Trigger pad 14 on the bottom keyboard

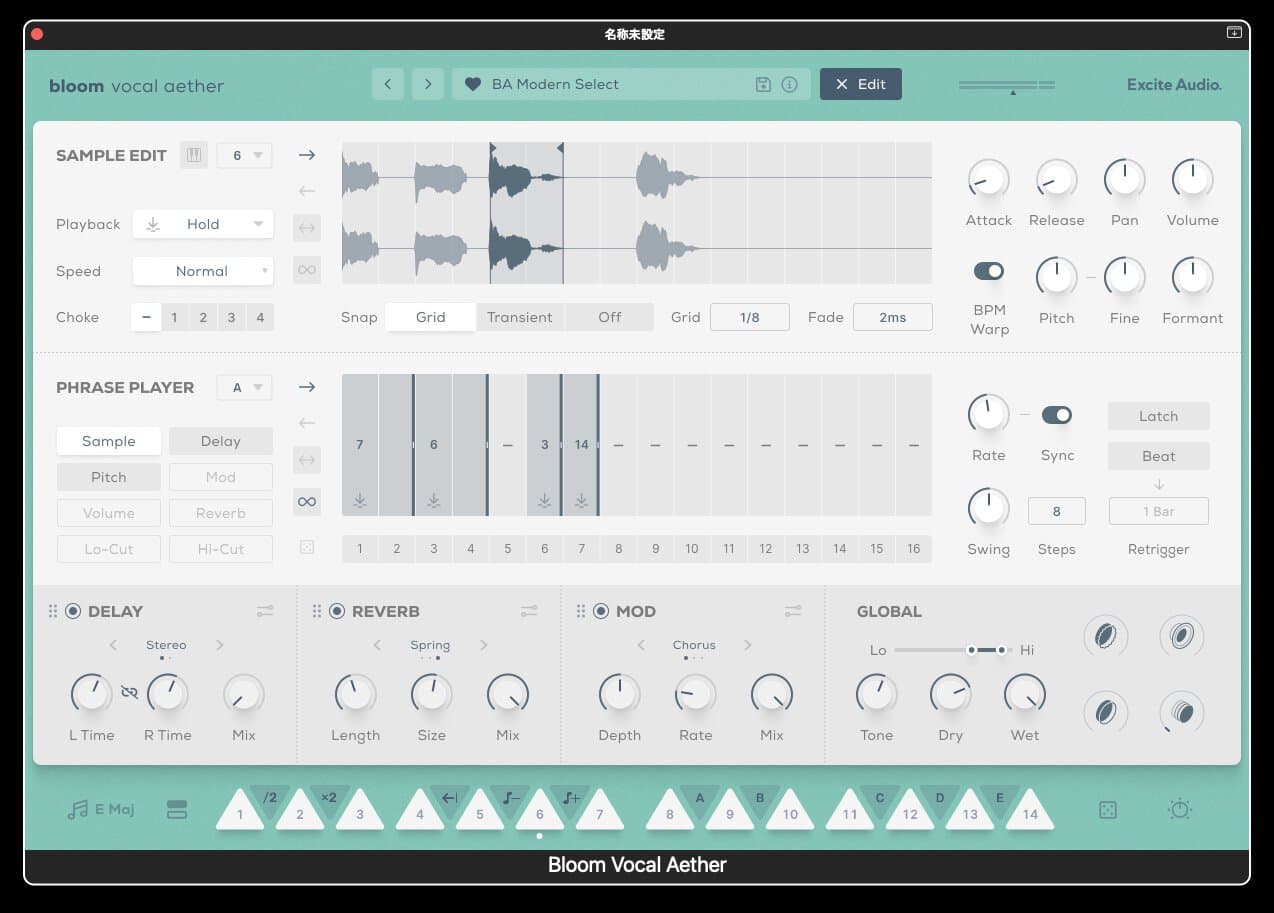point(1030,812)
